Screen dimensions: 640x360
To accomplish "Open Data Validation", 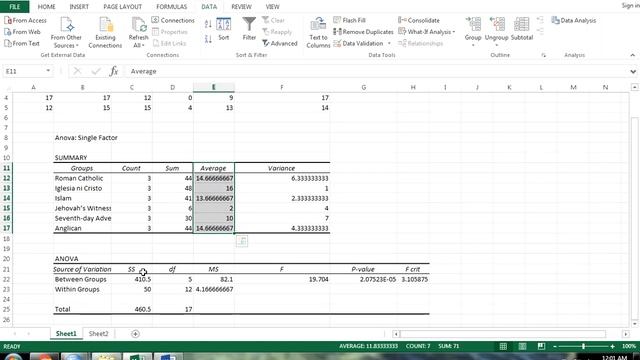I will [x=358, y=43].
